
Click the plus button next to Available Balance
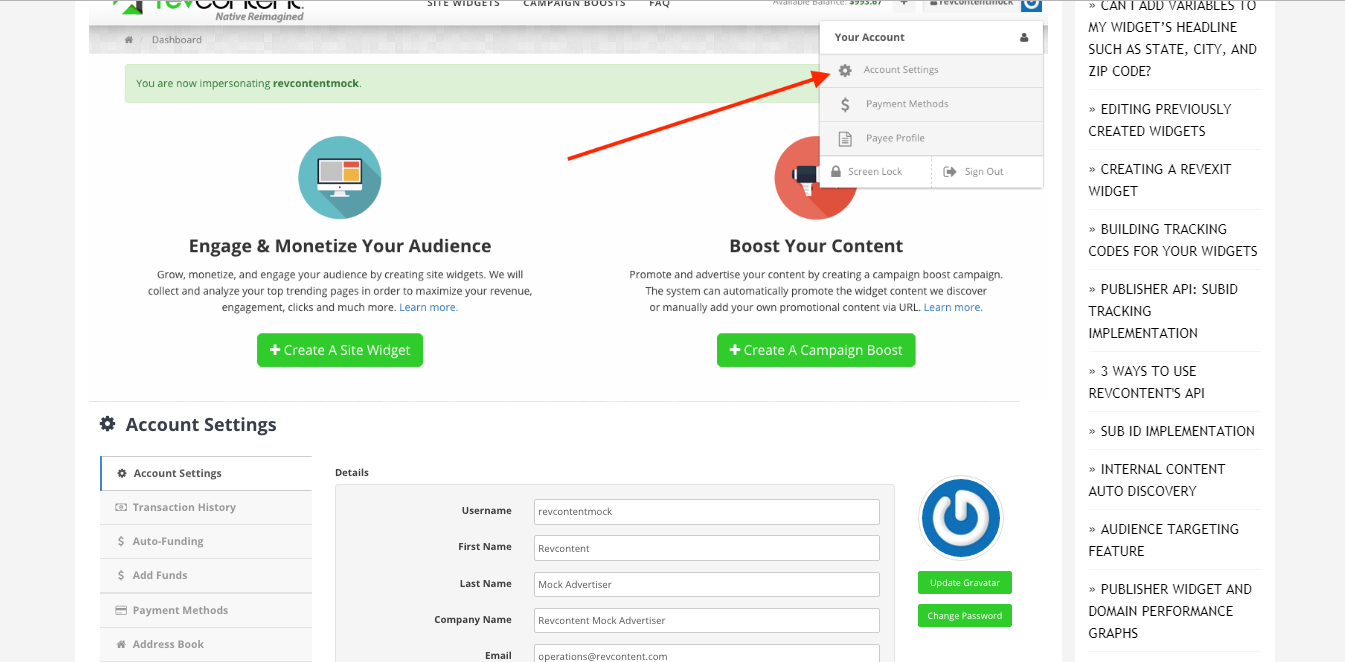[x=903, y=4]
